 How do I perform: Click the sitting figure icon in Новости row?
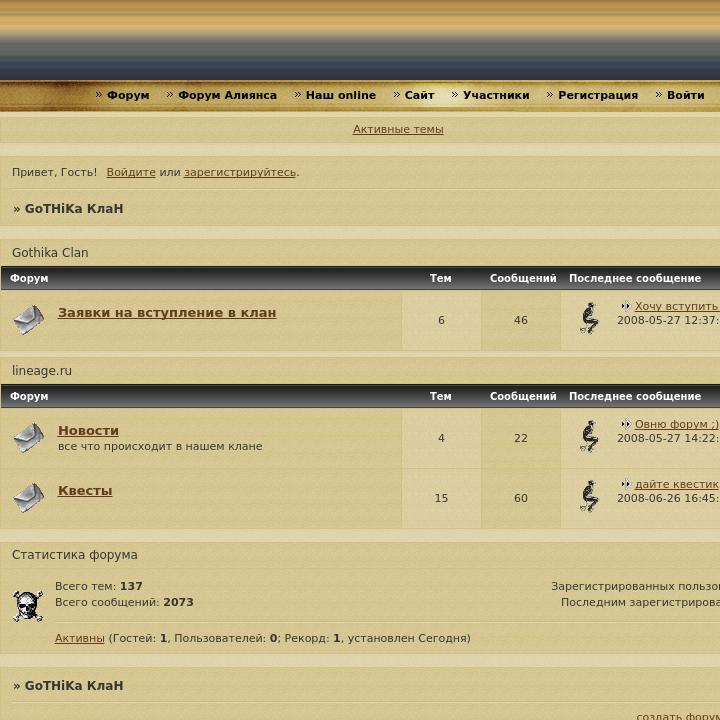(590, 436)
